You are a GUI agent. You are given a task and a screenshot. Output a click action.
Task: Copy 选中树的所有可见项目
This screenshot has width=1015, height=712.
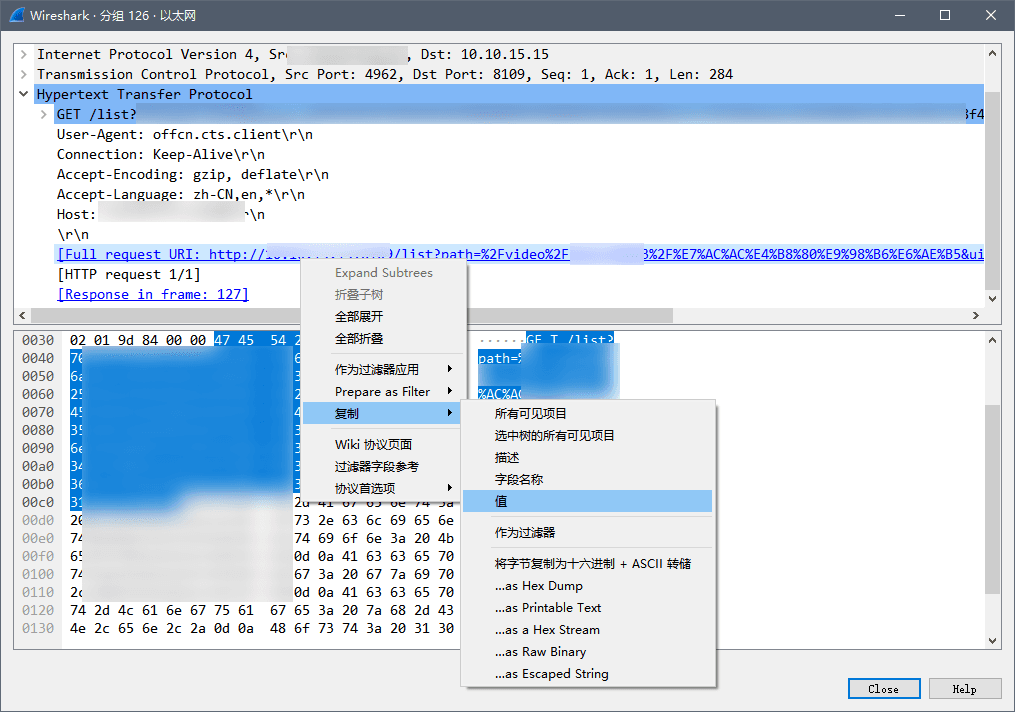pos(588,436)
